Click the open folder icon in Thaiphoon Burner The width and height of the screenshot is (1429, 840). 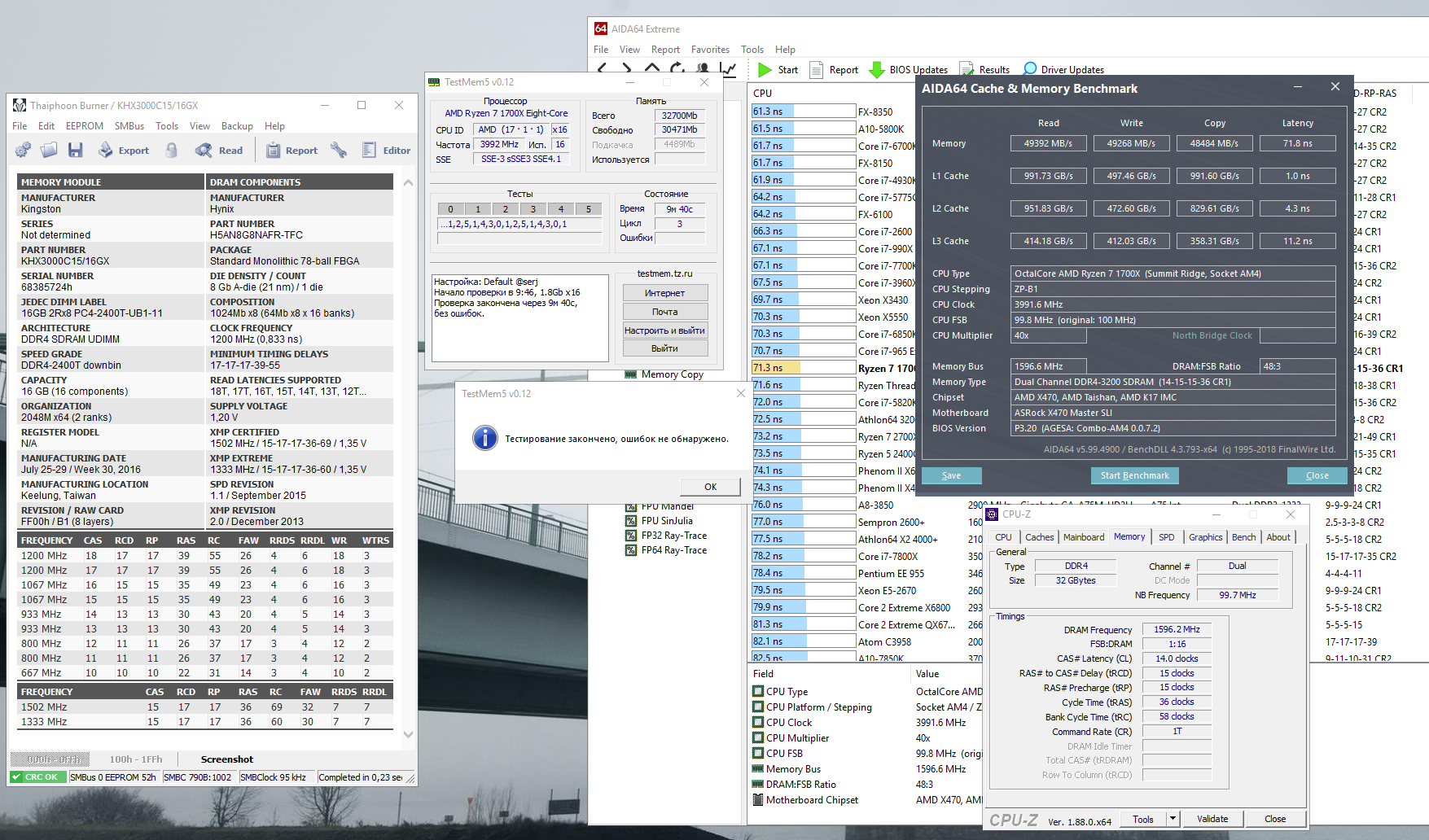point(49,150)
